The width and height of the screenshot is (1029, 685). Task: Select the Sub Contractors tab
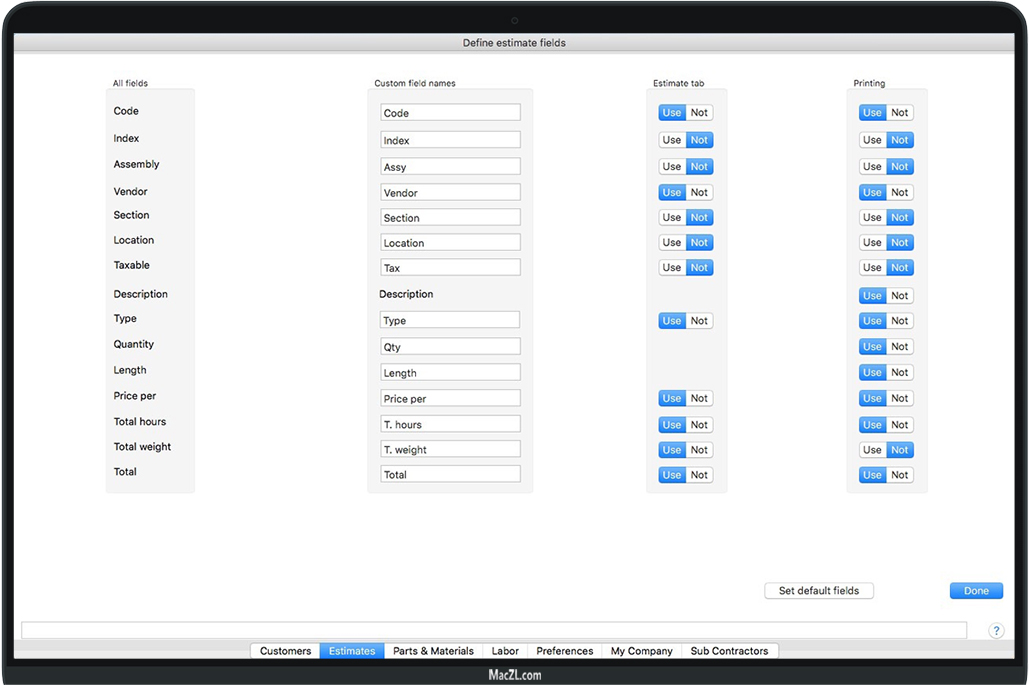coord(729,651)
